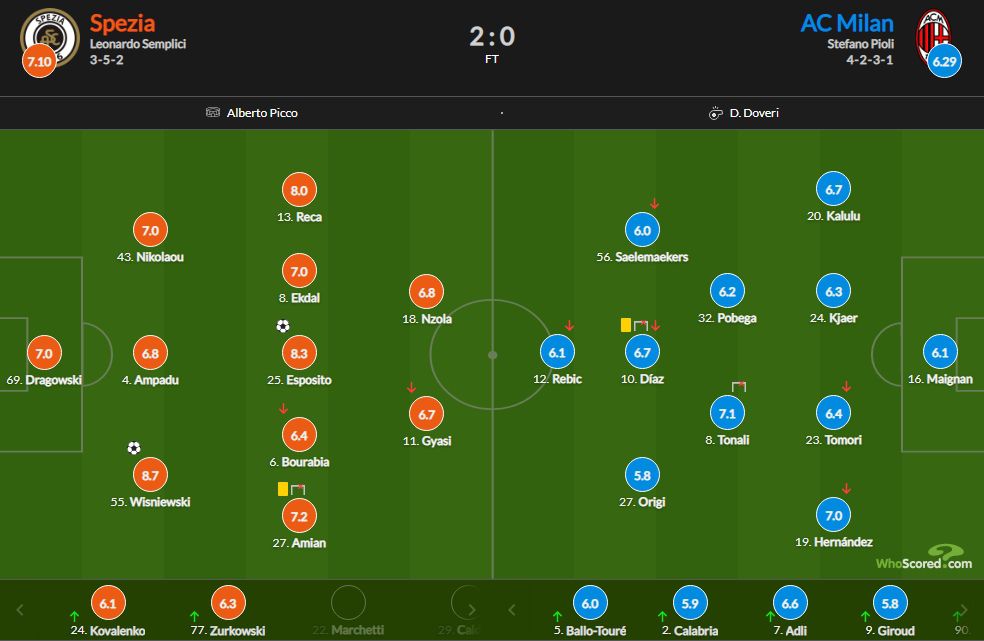Click the AC Milan club crest

point(933,36)
